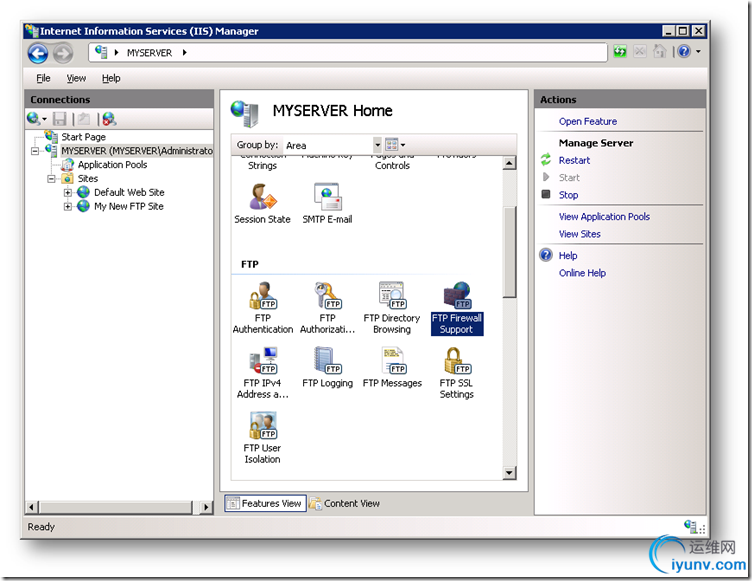Open FTP User Isolation feature

click(262, 438)
